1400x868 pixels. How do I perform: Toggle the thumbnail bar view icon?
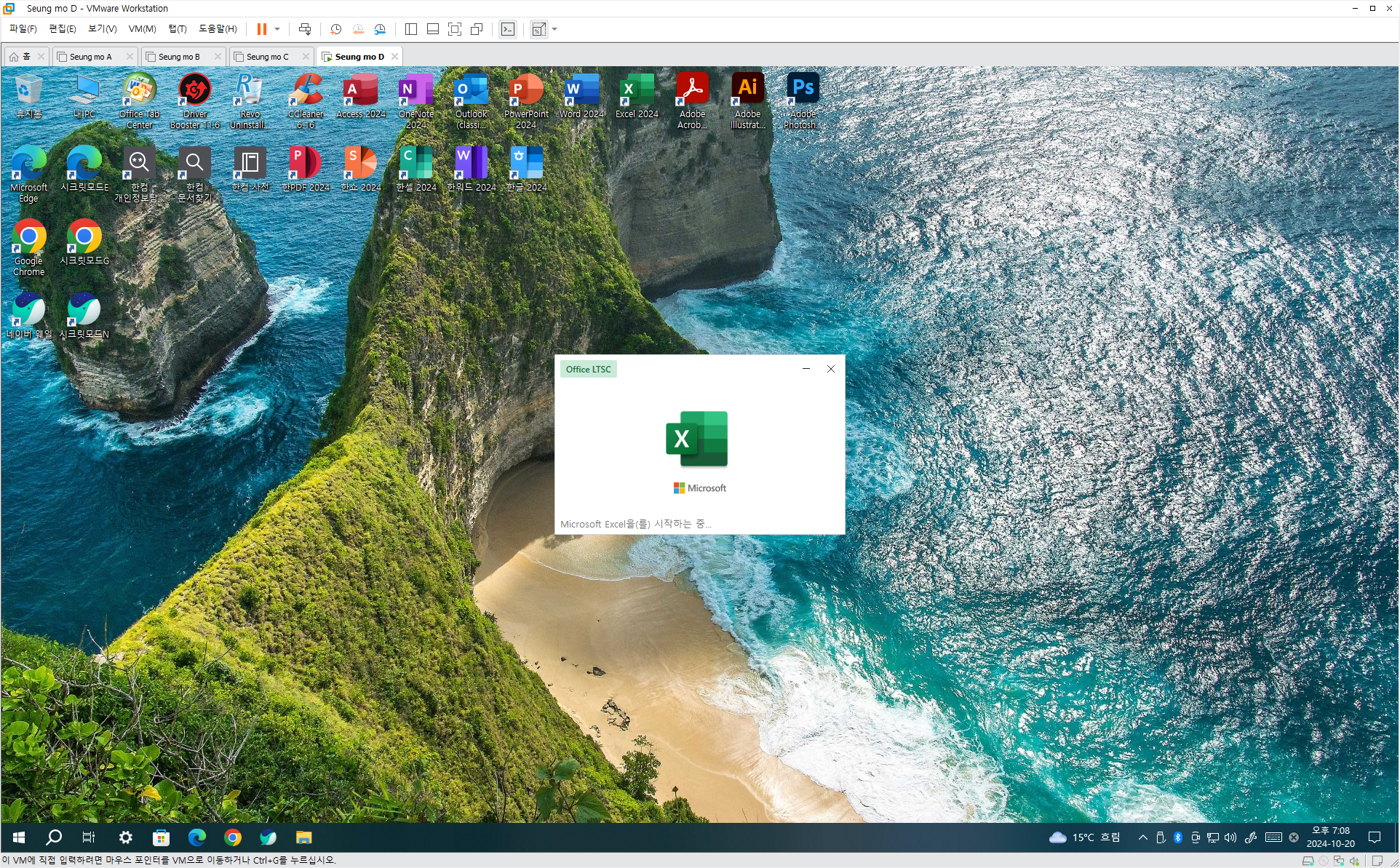coord(433,29)
